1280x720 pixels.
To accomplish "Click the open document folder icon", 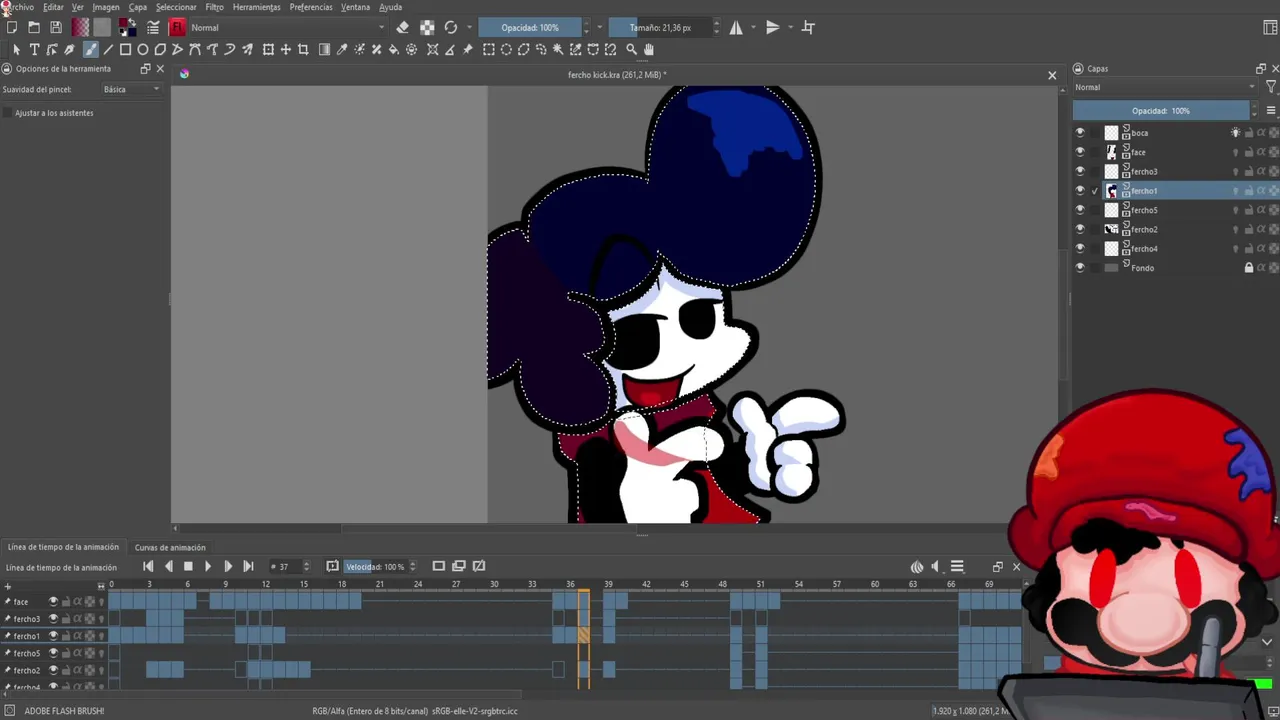I will point(34,27).
